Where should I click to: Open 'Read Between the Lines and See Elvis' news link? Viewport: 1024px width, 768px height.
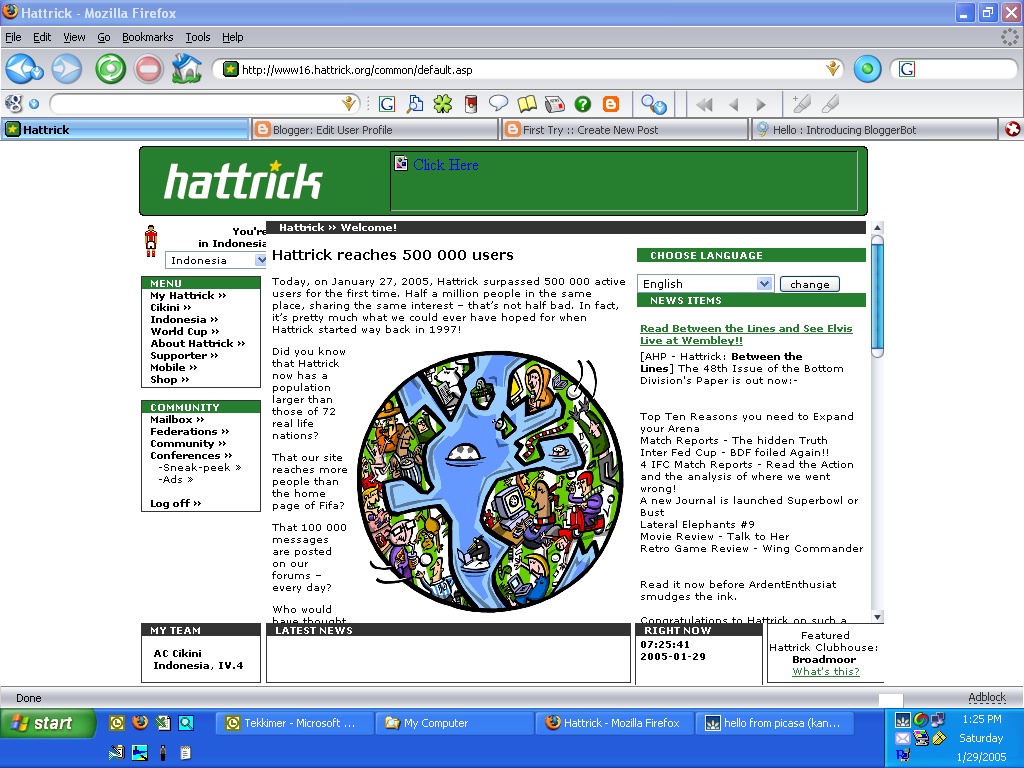click(x=746, y=334)
